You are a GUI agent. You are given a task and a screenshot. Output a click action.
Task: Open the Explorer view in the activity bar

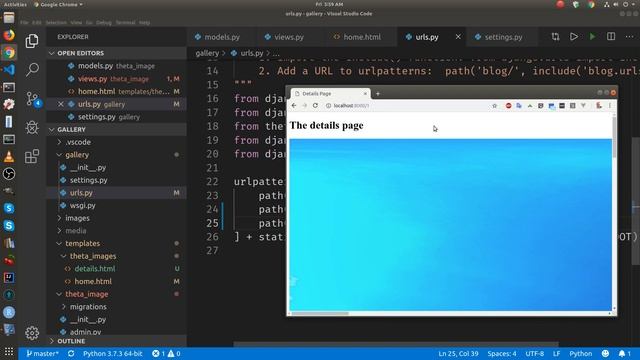pos(32,41)
